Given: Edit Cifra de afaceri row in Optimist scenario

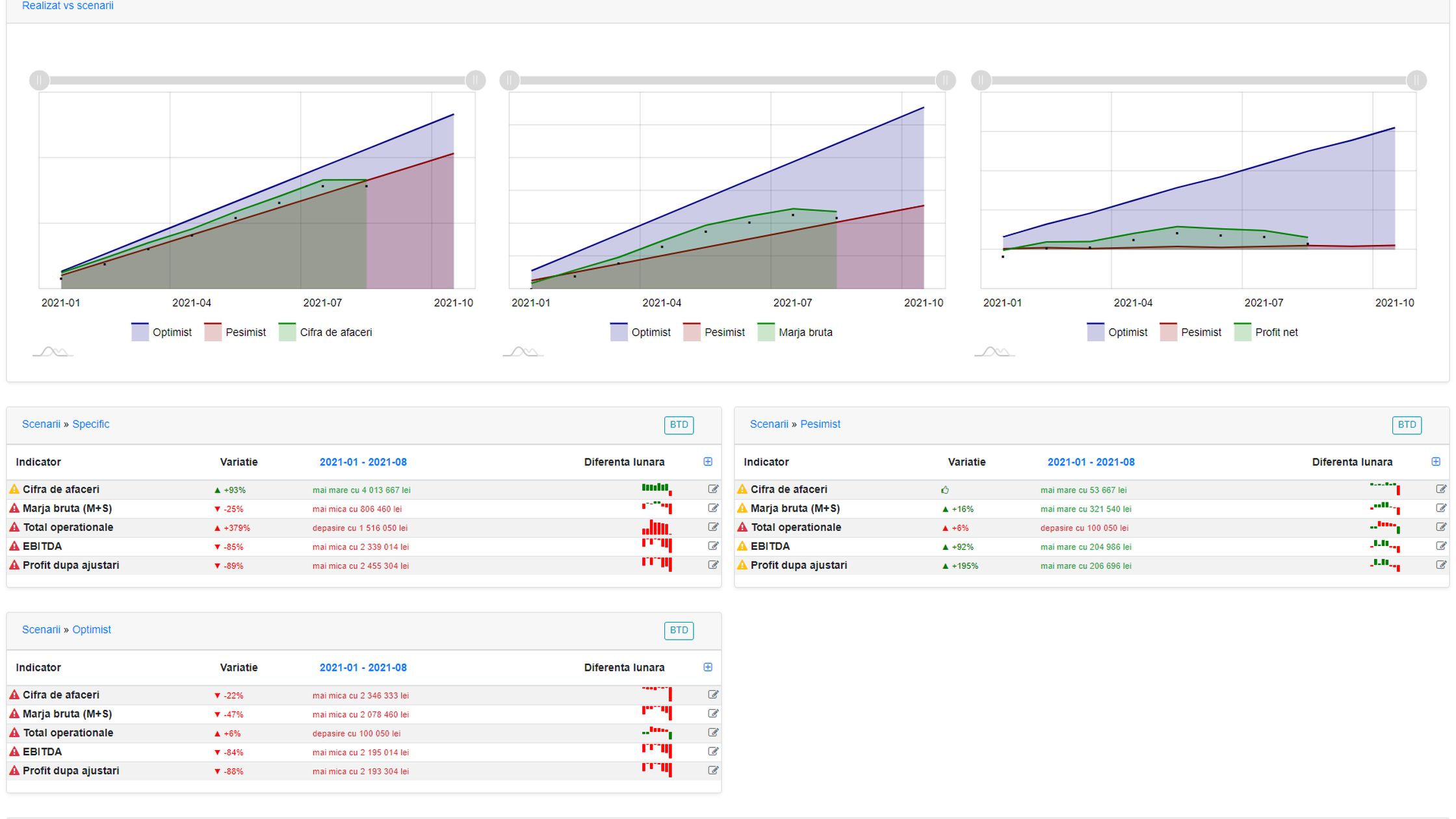Looking at the screenshot, I should [713, 694].
